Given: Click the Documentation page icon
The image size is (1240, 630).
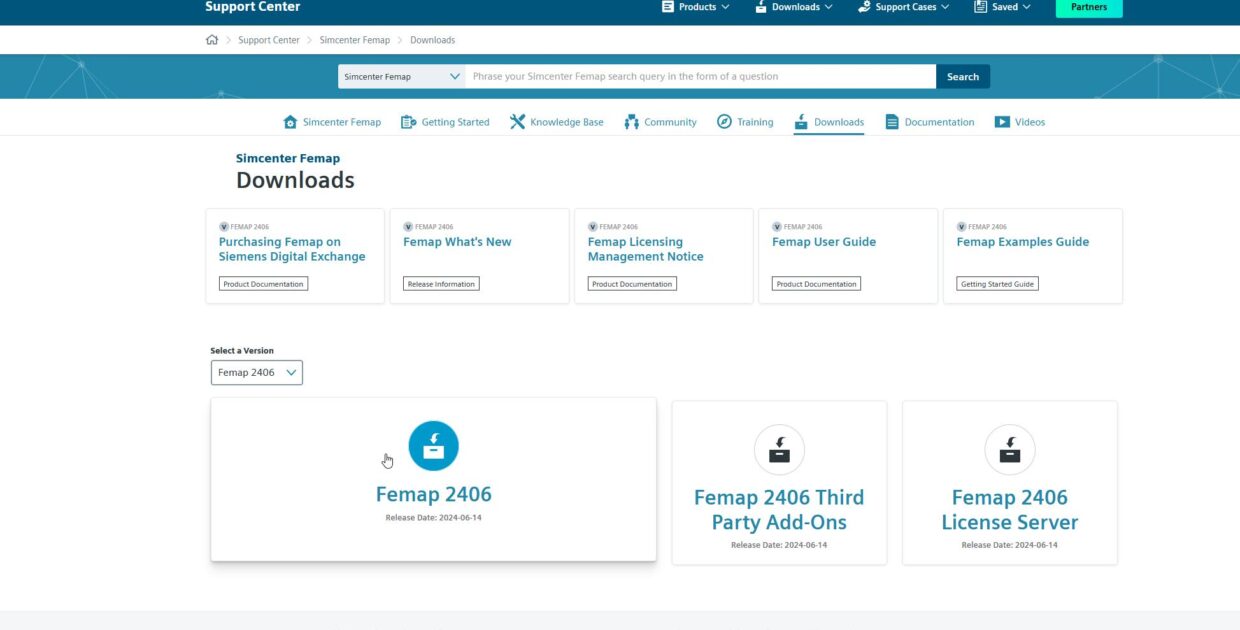Looking at the screenshot, I should pyautogui.click(x=892, y=122).
